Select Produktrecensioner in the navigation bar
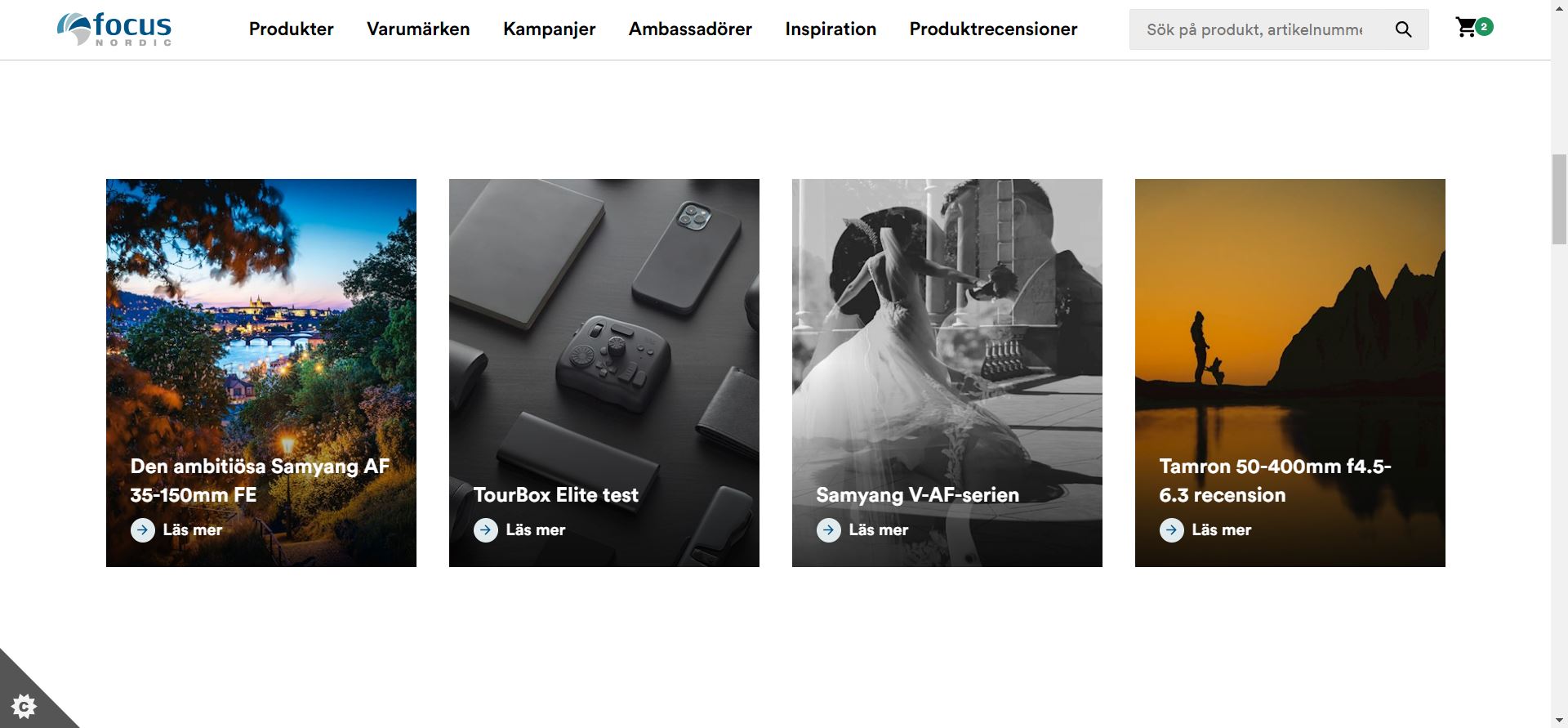 [x=993, y=29]
